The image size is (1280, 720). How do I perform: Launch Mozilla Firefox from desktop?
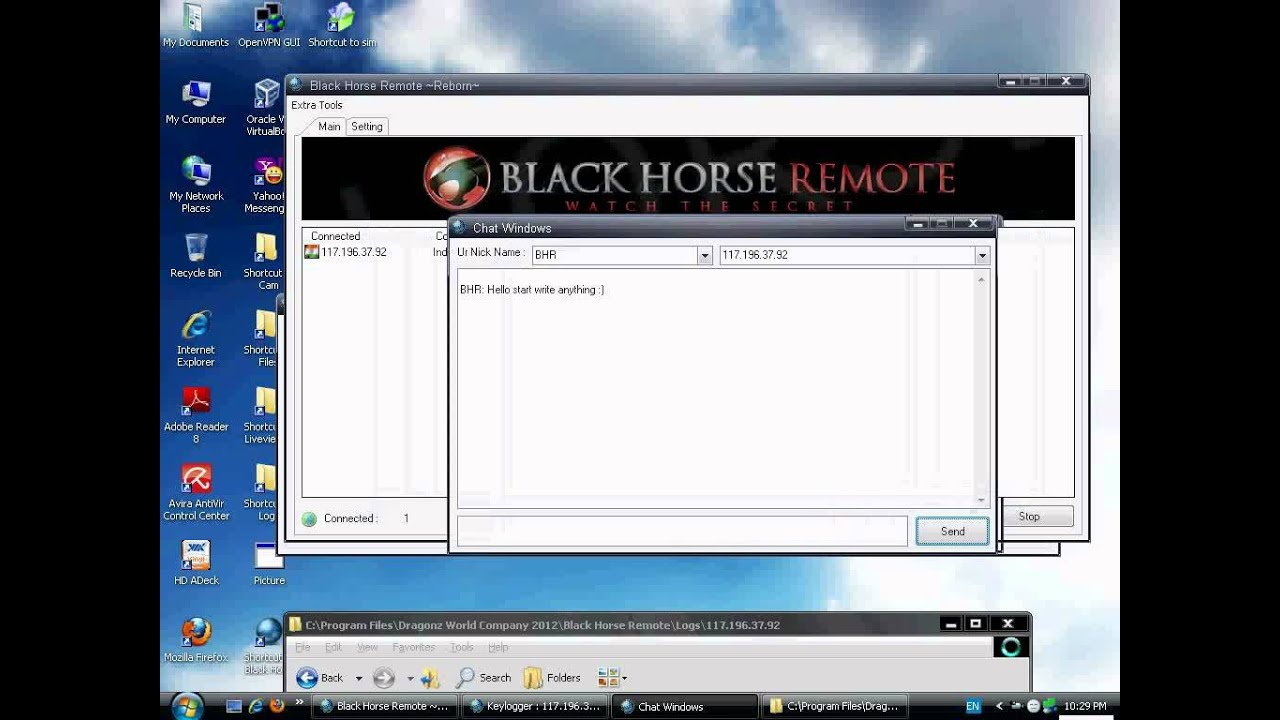(x=196, y=640)
